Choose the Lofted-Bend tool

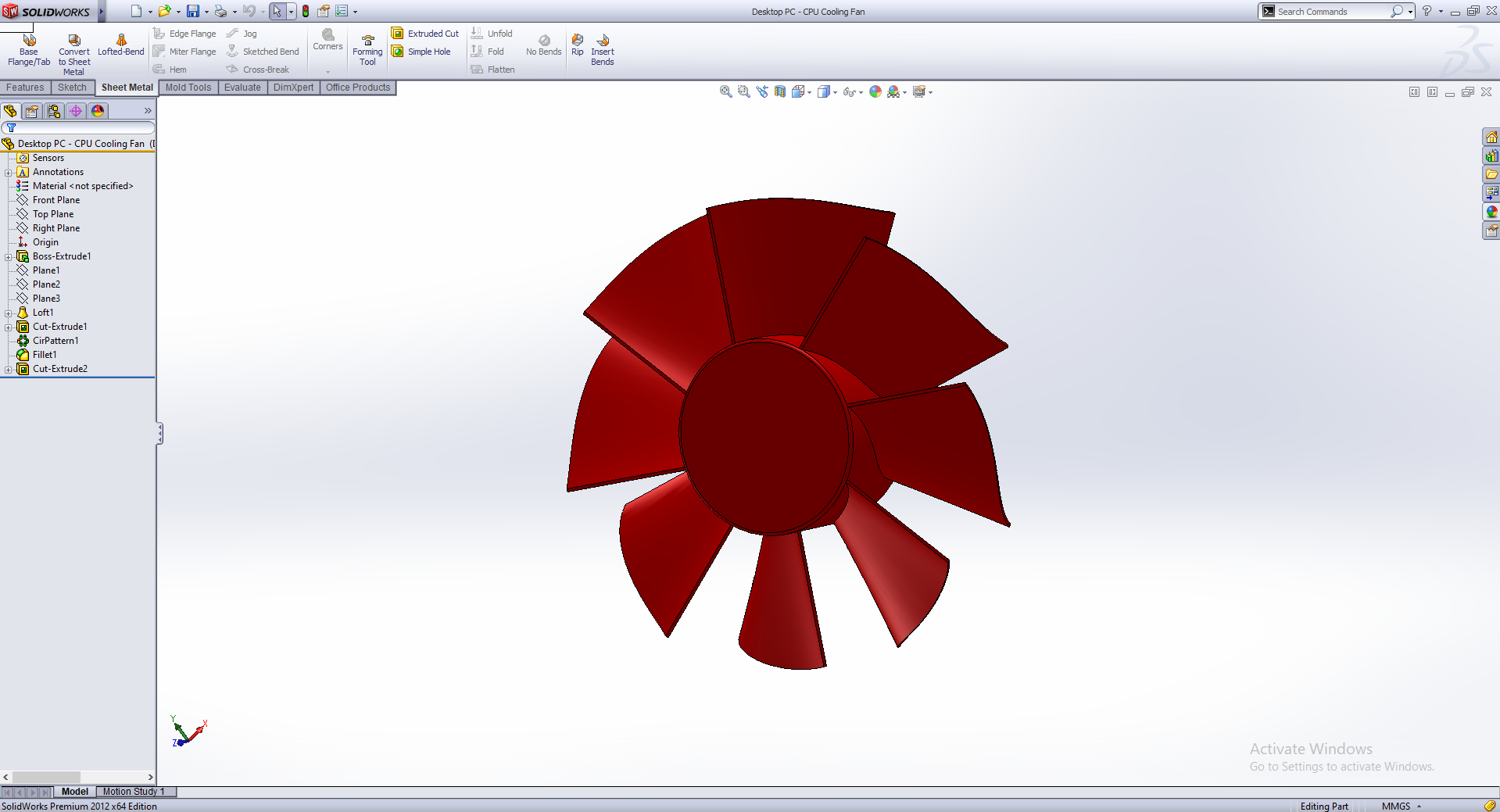coord(121,45)
